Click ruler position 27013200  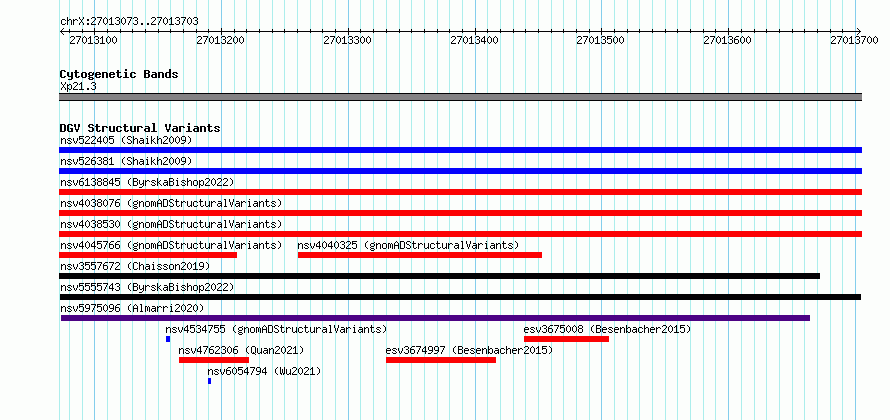[220, 40]
